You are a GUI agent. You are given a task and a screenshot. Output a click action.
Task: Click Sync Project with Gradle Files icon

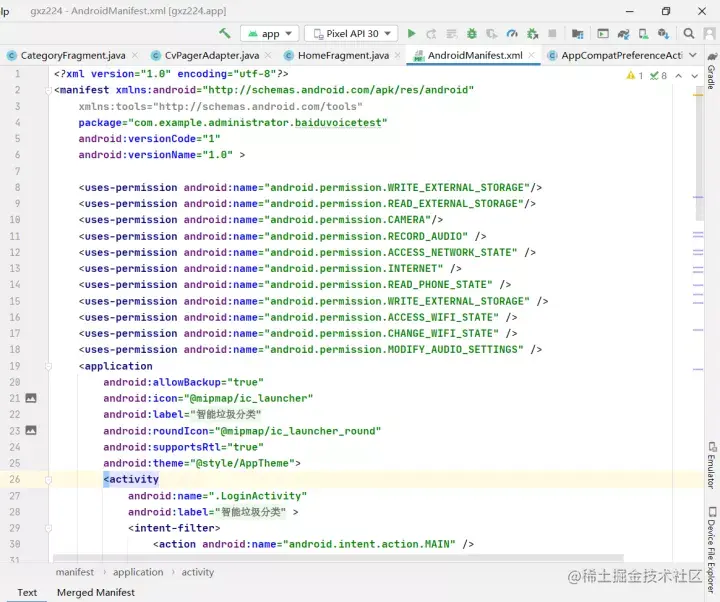623,34
